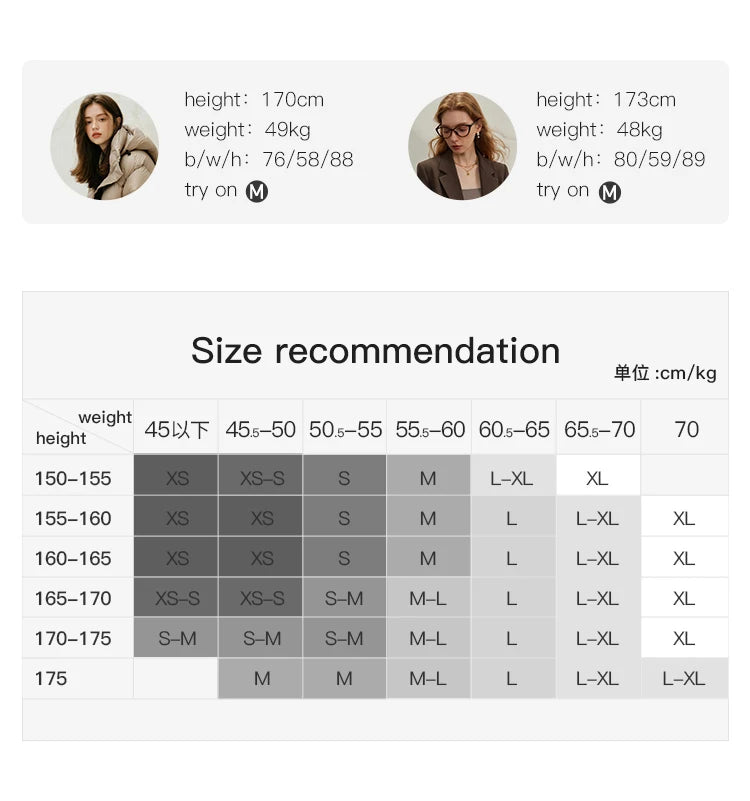Screen dimensions: 750x801
Task: Click the 单位 :cm/kg unit label
Action: pyautogui.click(x=665, y=373)
